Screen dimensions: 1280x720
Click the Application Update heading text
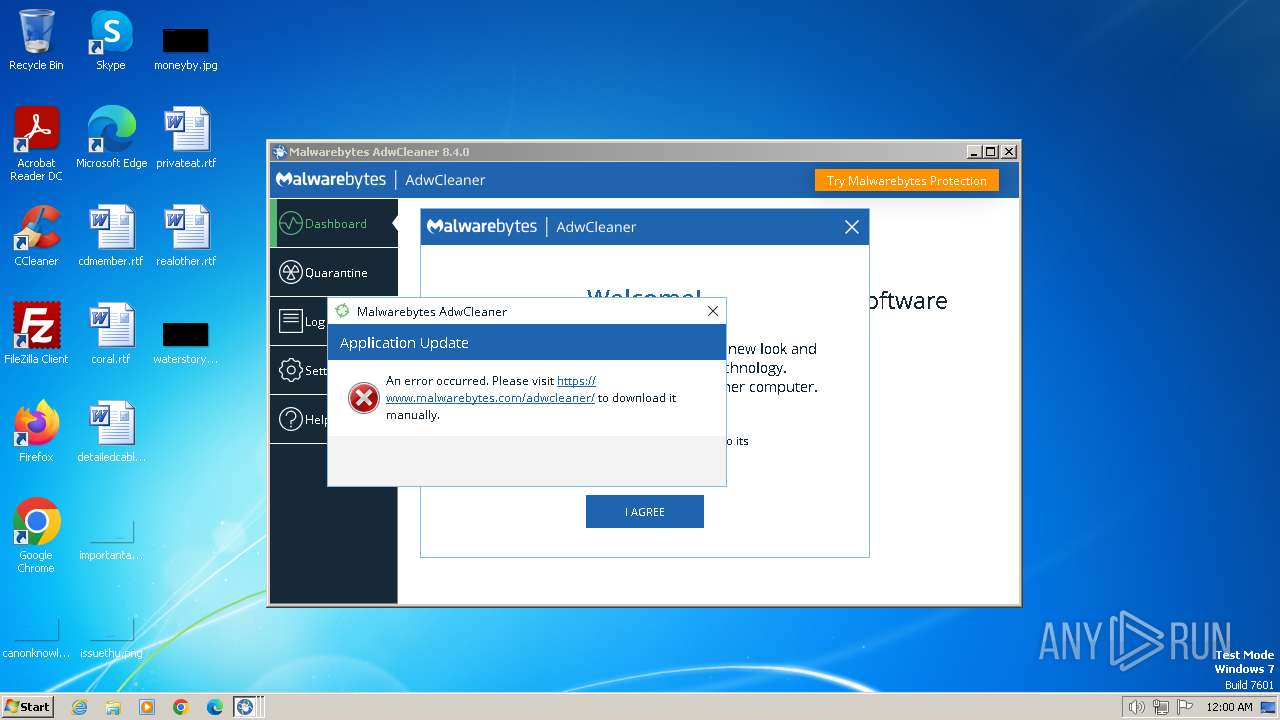(x=404, y=343)
